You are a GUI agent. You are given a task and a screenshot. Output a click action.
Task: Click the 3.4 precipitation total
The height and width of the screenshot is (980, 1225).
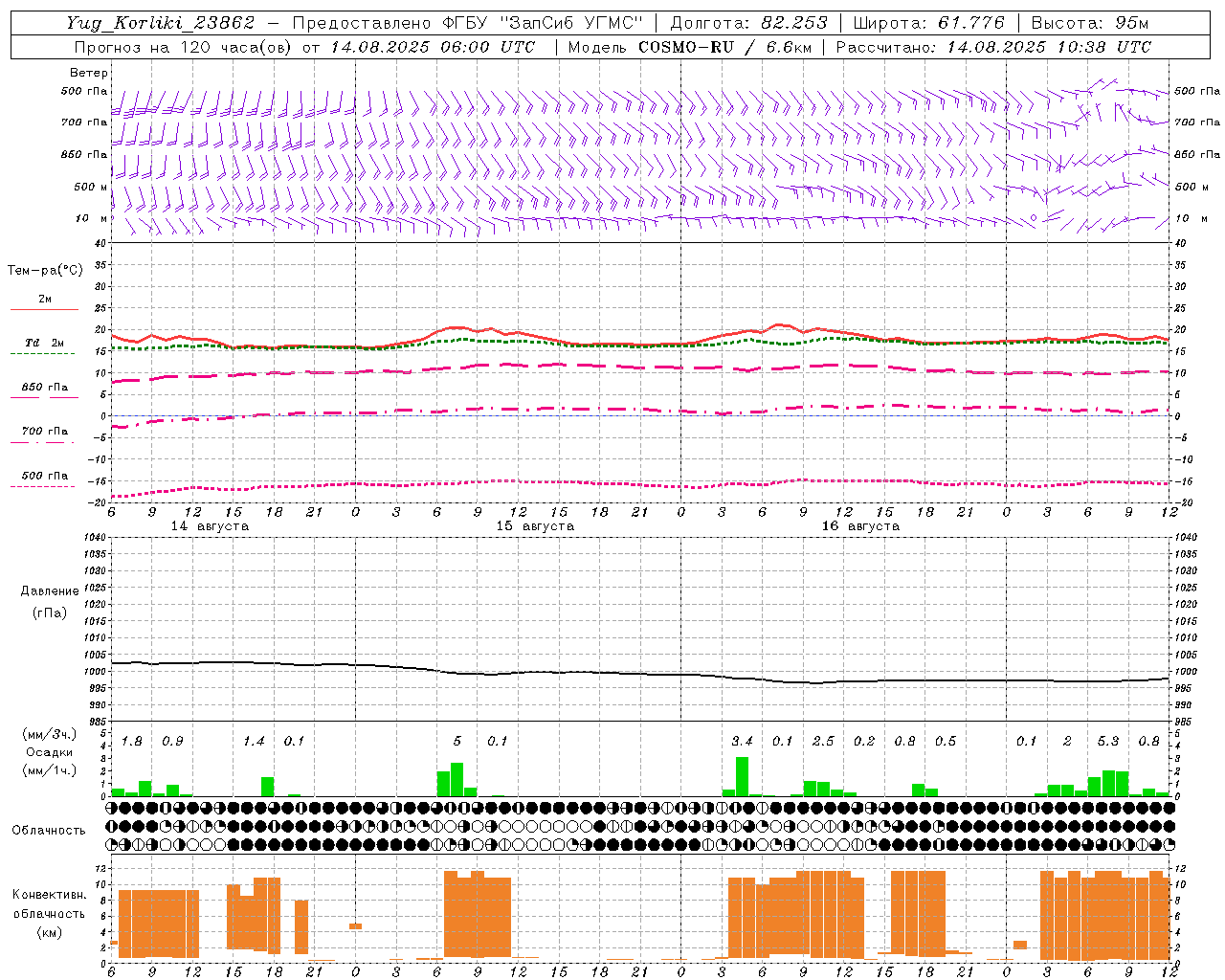click(x=742, y=742)
